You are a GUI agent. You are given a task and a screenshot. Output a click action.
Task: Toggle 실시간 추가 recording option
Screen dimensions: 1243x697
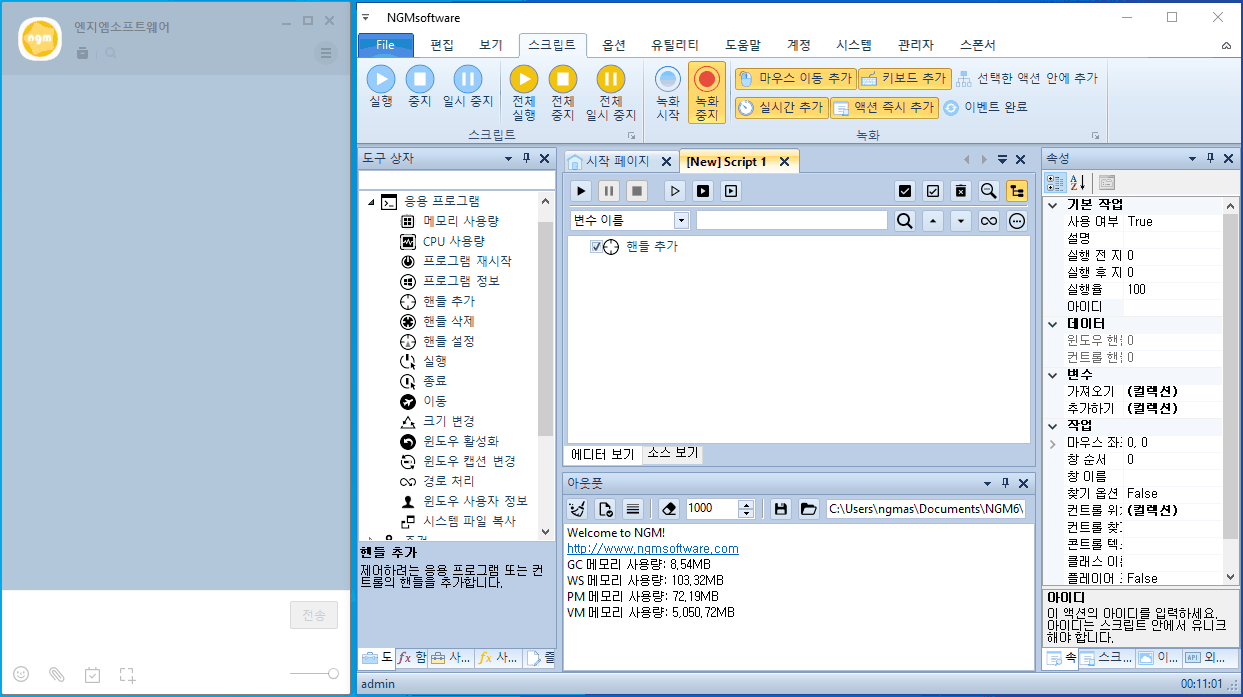[781, 107]
